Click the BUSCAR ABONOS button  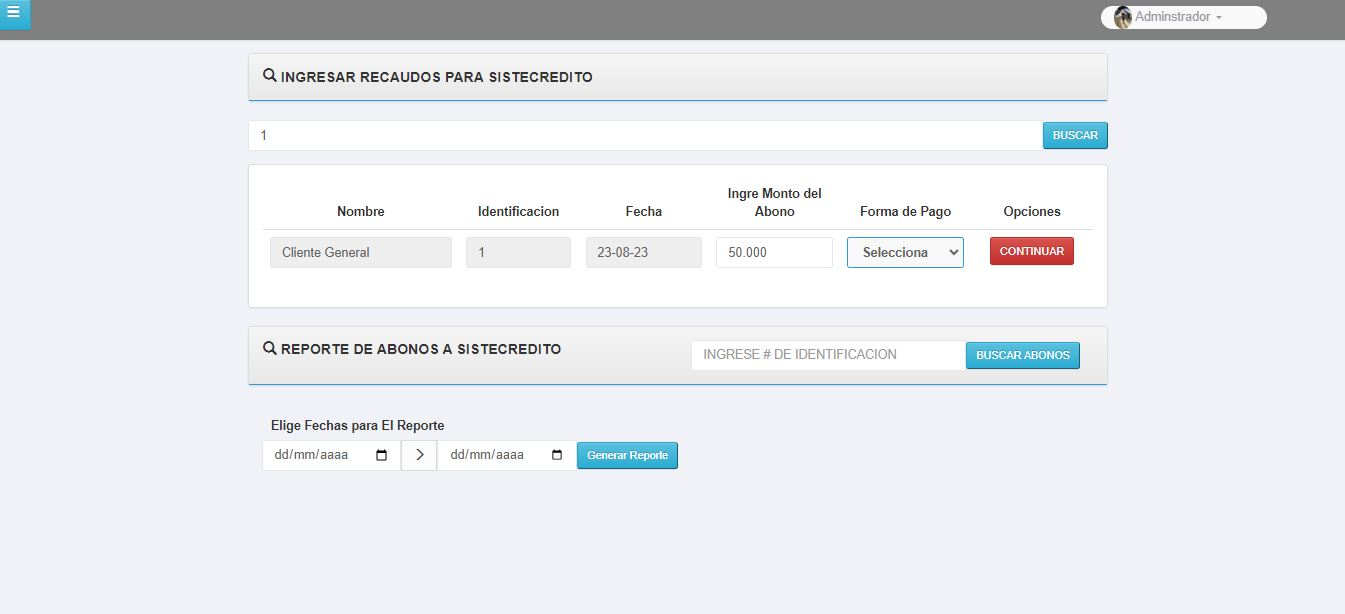click(1022, 355)
